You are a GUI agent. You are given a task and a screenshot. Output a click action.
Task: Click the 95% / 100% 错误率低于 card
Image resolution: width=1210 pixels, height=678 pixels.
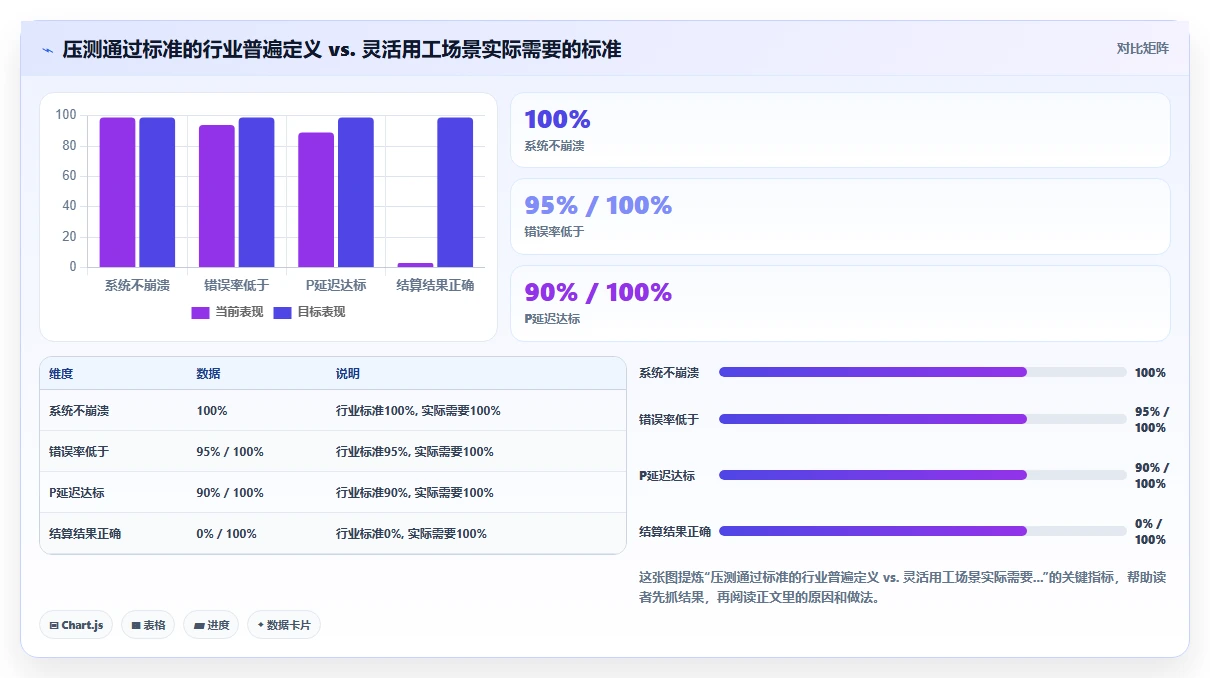(x=840, y=216)
